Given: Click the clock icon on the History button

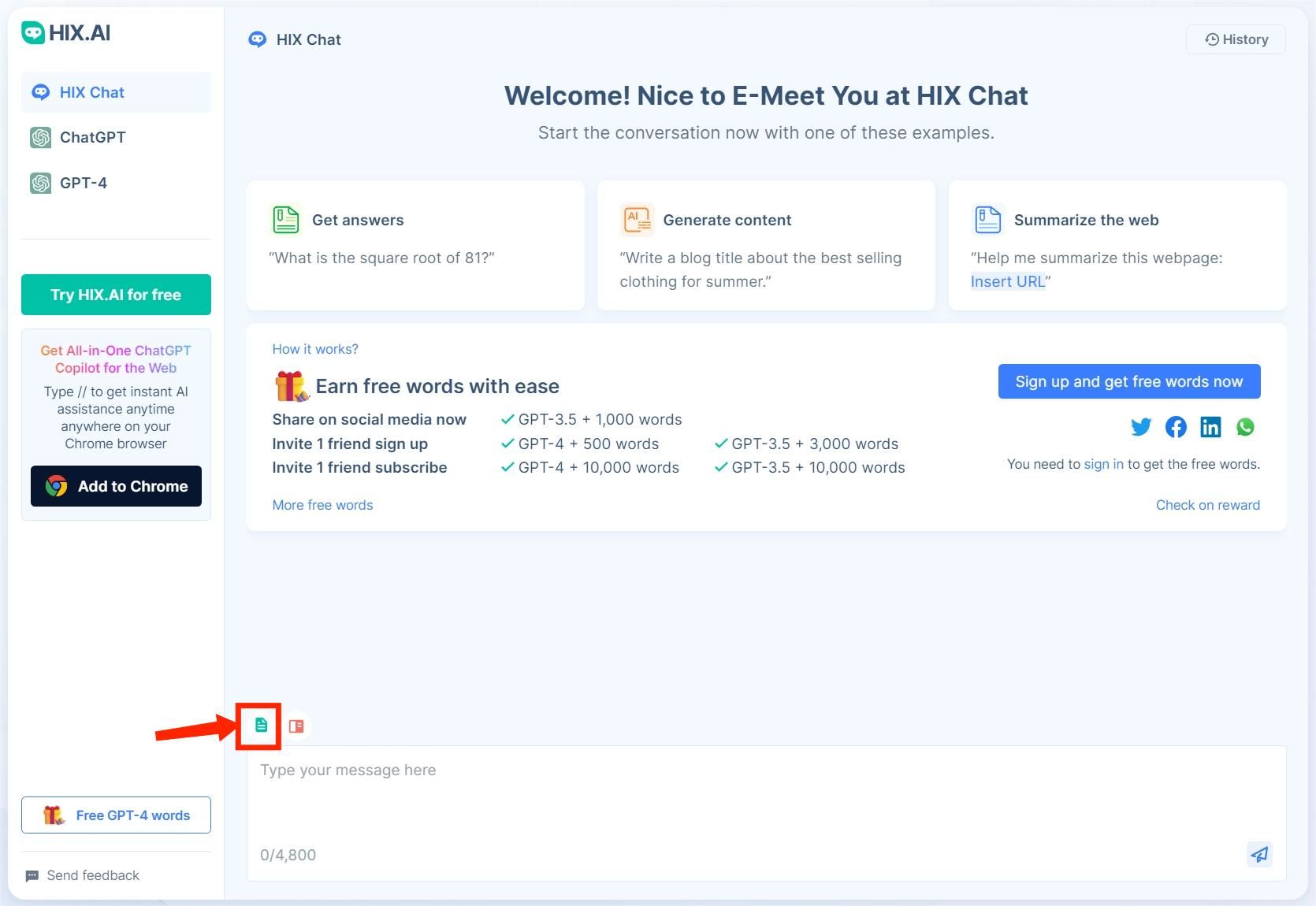Looking at the screenshot, I should (x=1212, y=39).
